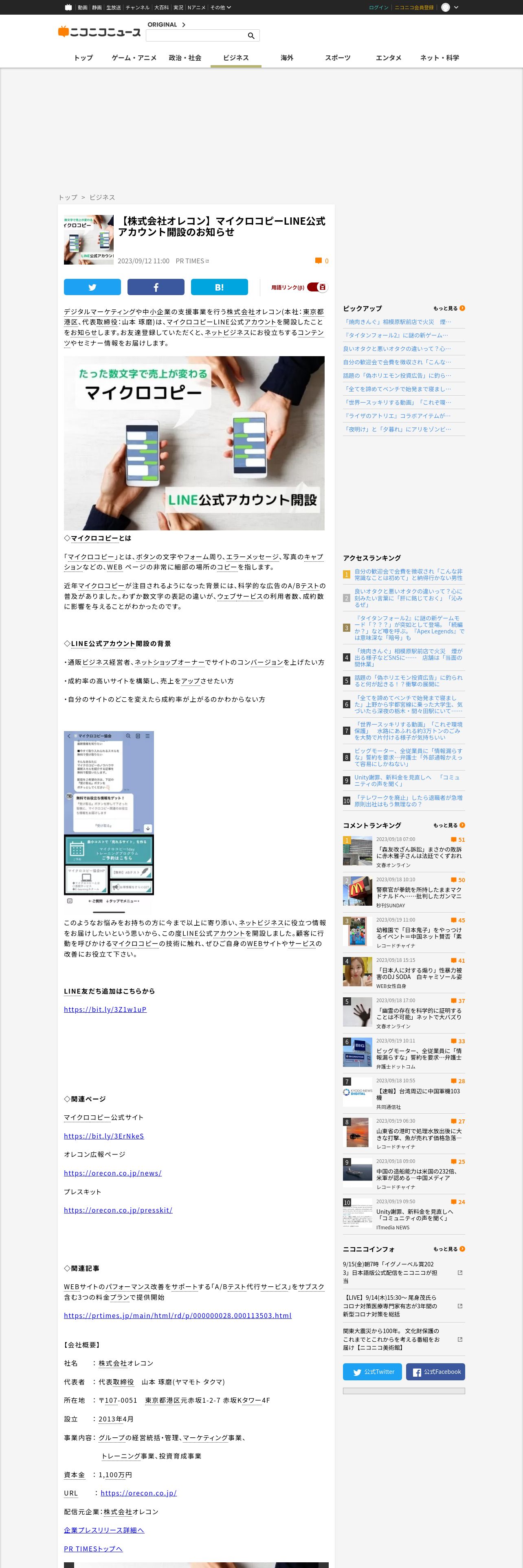The width and height of the screenshot is (523, 1568).
Task: Toggle the 用語リンク(β) switch
Action: tap(317, 287)
